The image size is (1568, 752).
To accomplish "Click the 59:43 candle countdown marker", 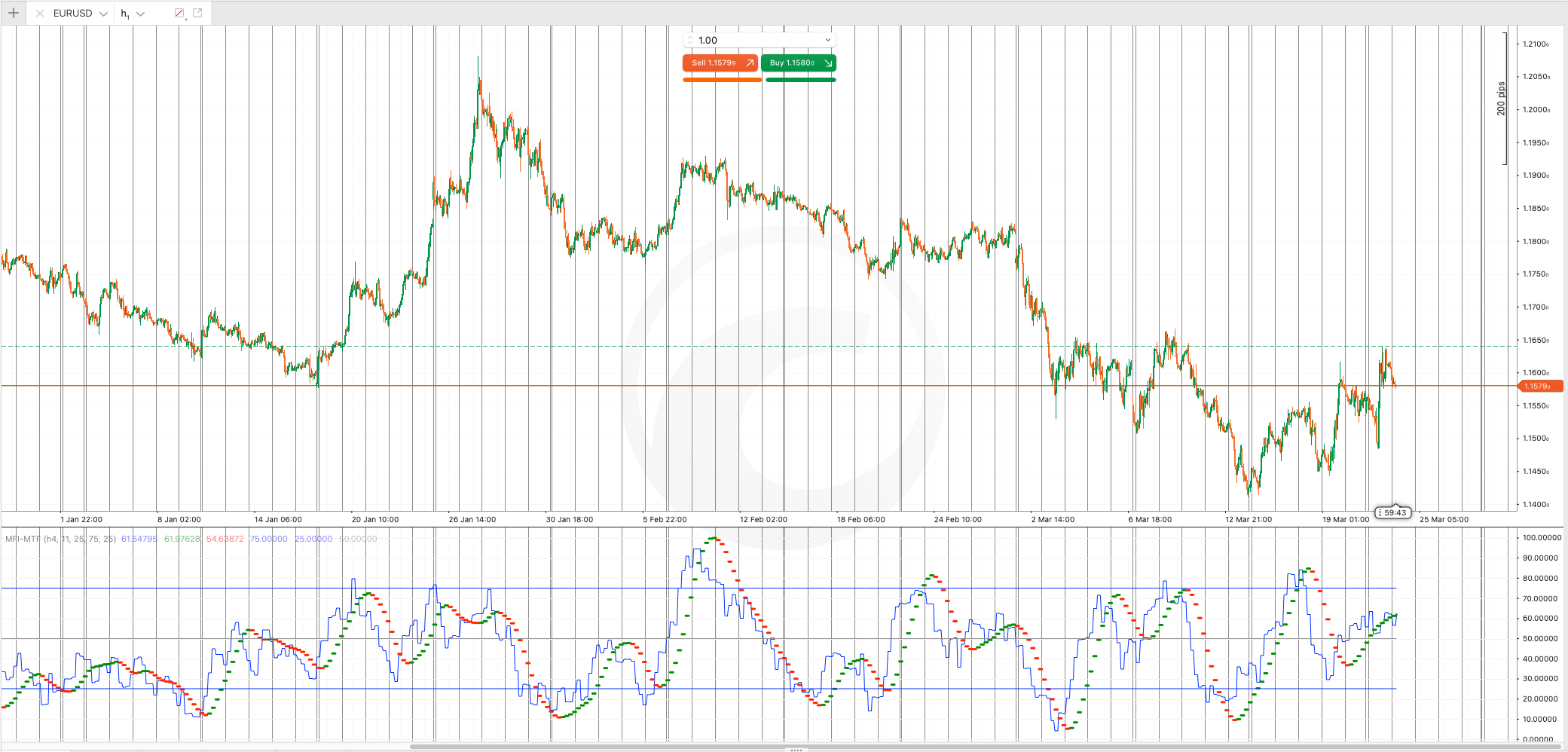I will click(x=1394, y=512).
